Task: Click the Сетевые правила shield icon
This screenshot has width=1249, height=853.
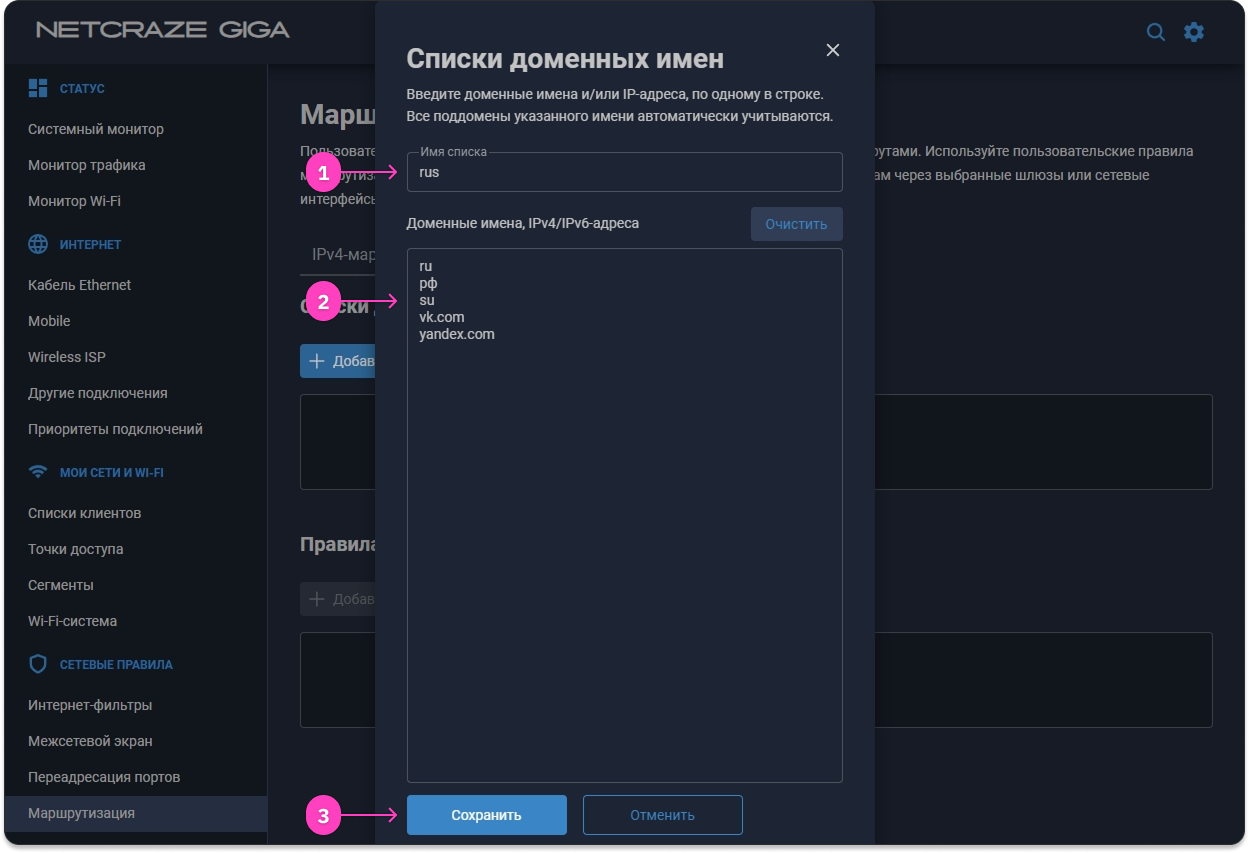Action: (x=38, y=664)
